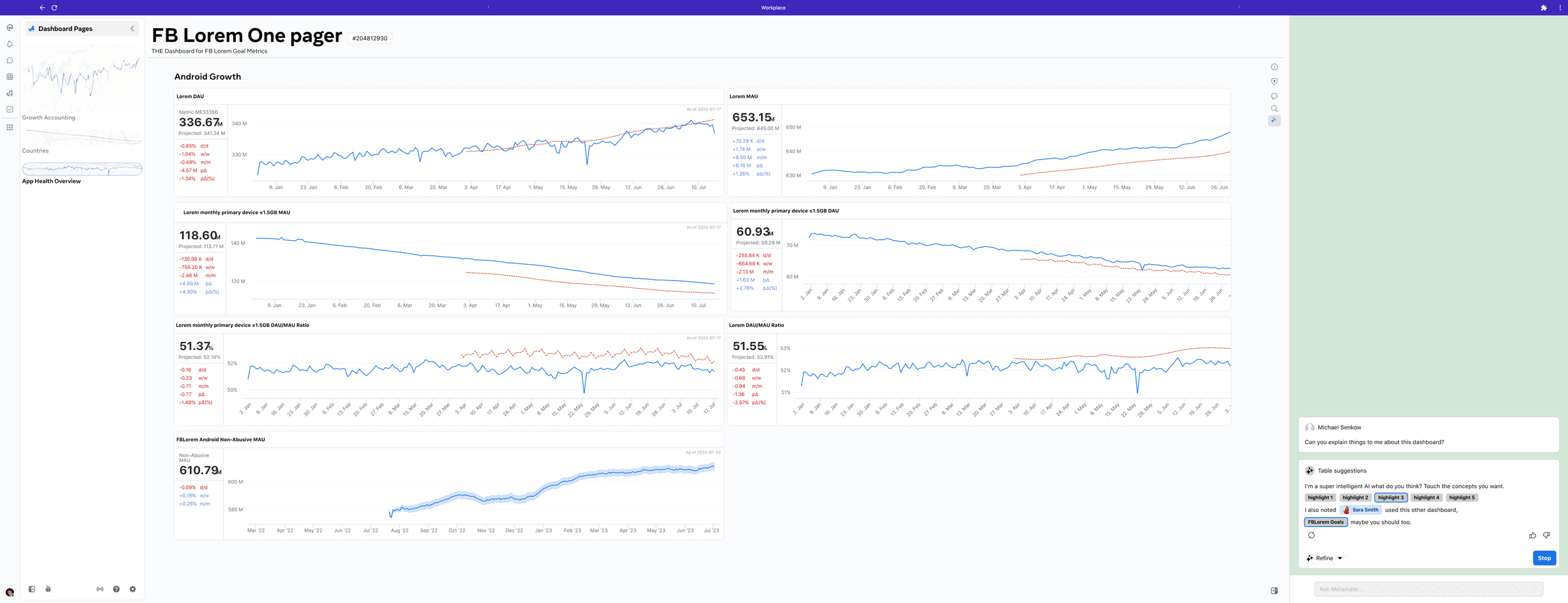The image size is (1568, 603).
Task: Open the apps grid in left sidebar
Action: click(x=9, y=127)
